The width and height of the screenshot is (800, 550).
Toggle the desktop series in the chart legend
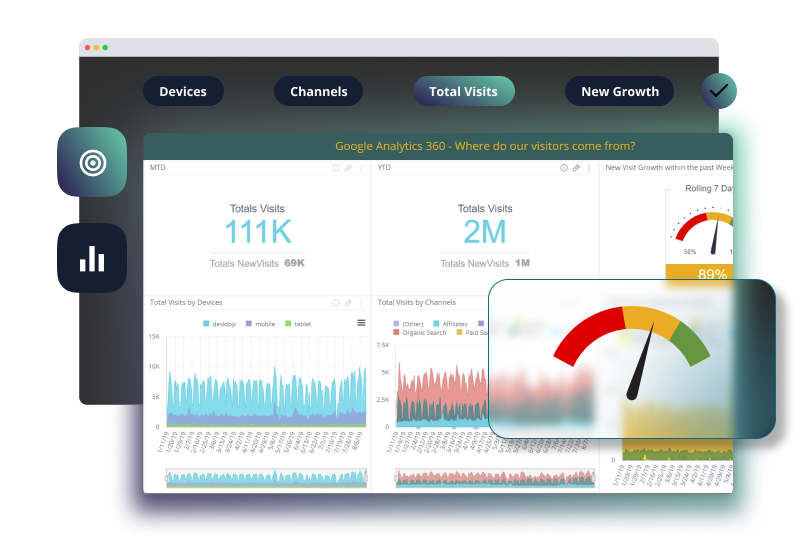[x=221, y=324]
